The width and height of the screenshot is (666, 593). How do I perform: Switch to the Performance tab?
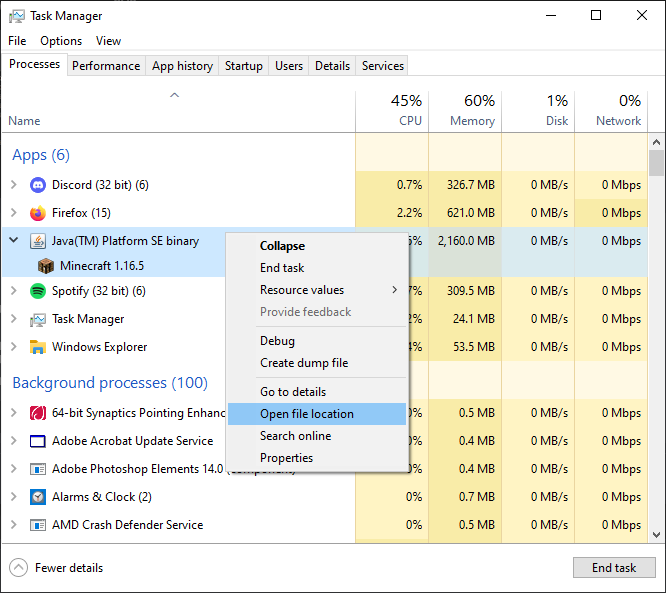[x=106, y=66]
